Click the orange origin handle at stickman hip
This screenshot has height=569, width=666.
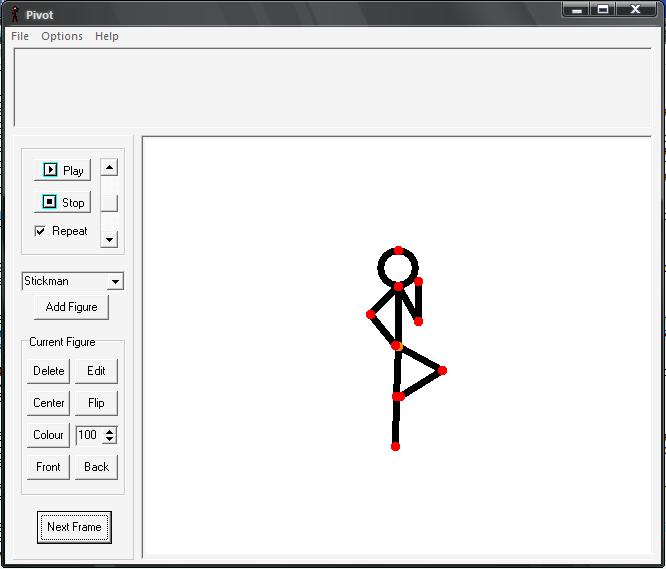(x=399, y=347)
